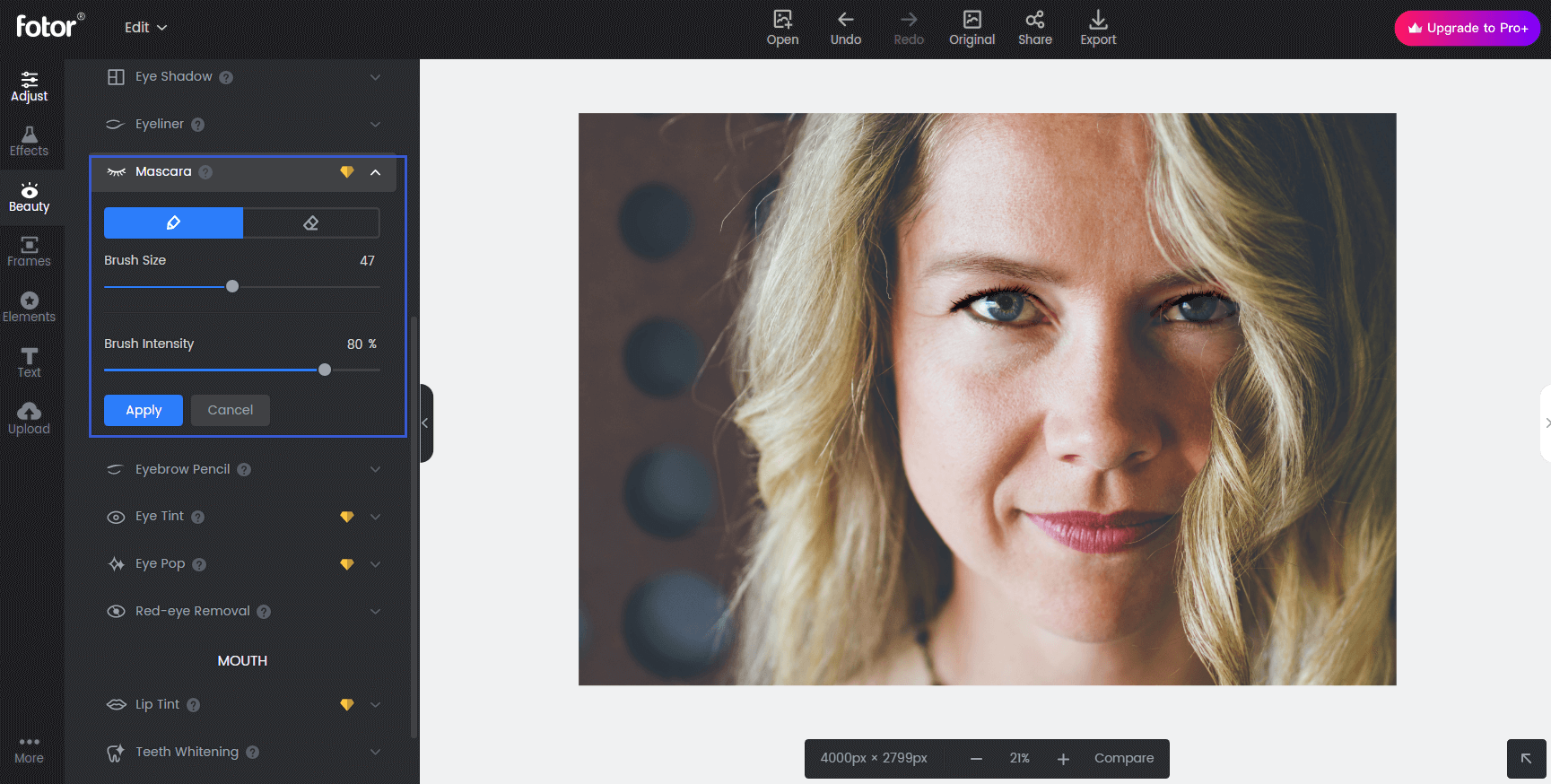Image resolution: width=1551 pixels, height=784 pixels.
Task: Adjust the Brush Intensity slider
Action: pyautogui.click(x=325, y=370)
